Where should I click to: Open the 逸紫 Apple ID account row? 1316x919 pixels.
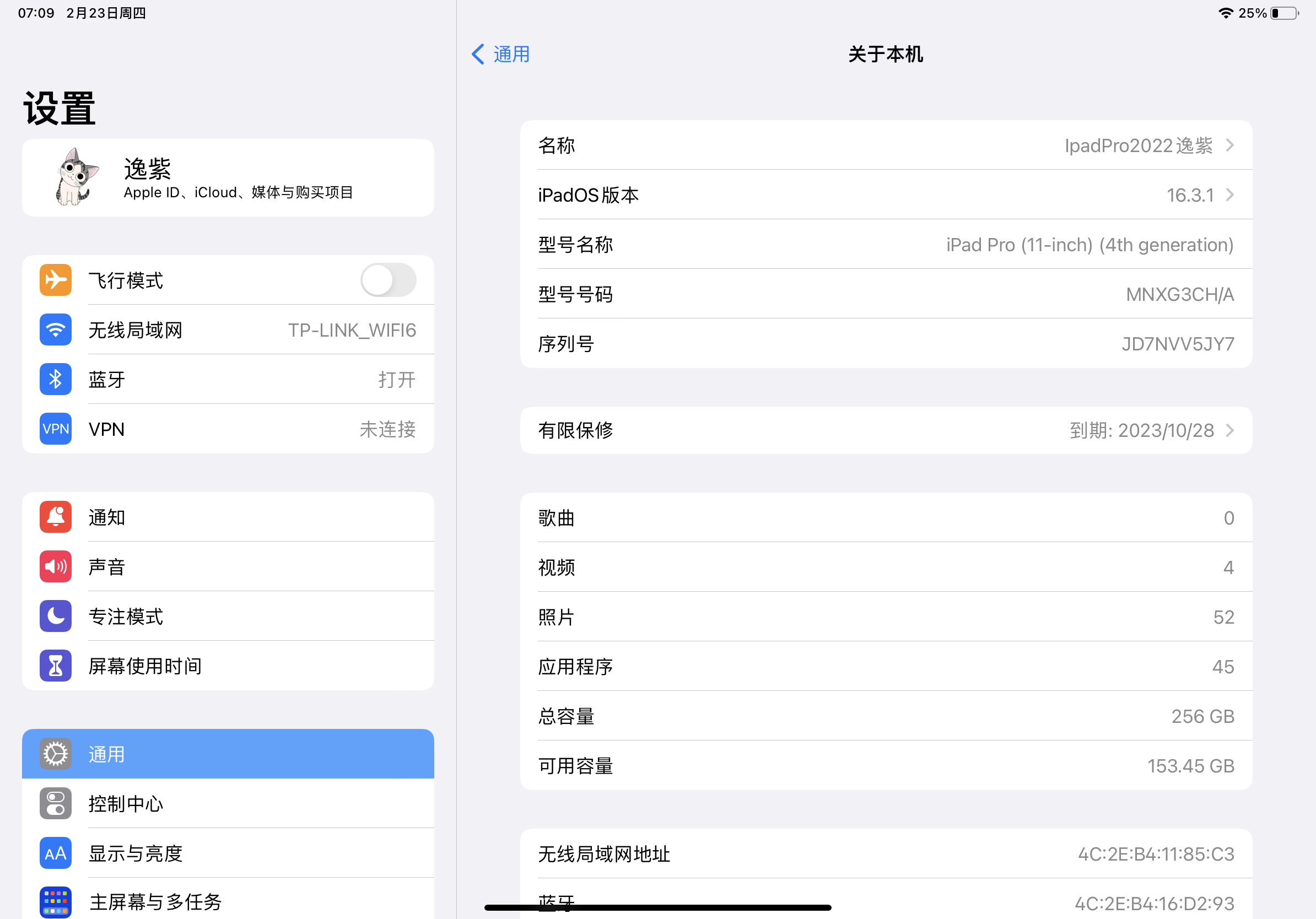click(228, 177)
